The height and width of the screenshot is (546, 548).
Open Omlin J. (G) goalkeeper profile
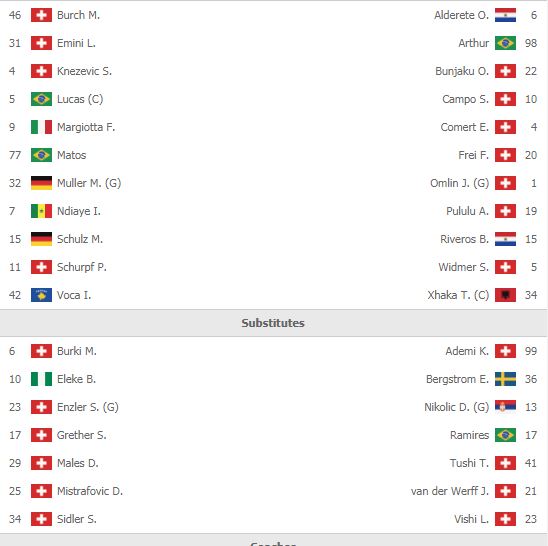[459, 183]
